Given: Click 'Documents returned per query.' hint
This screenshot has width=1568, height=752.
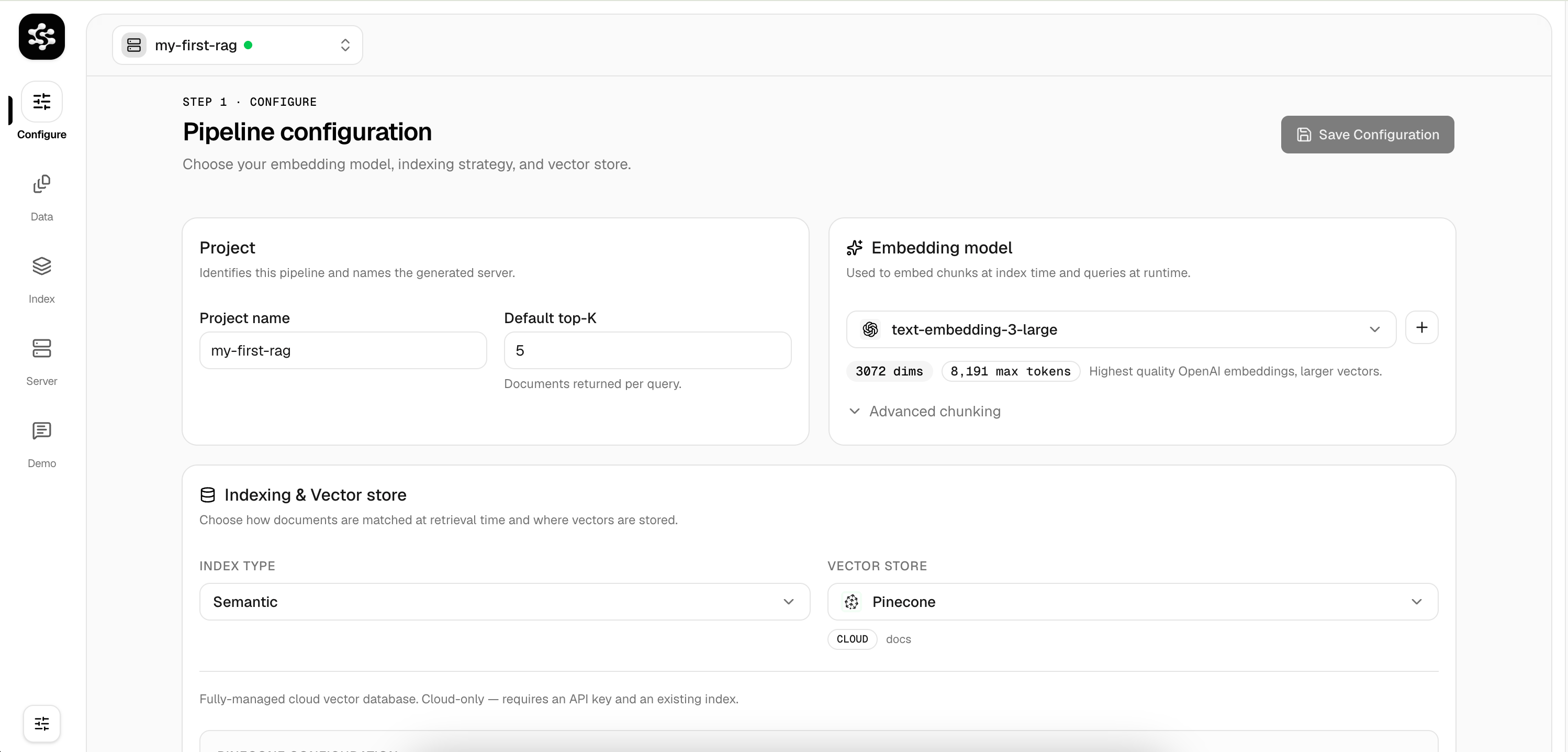Looking at the screenshot, I should [x=592, y=384].
